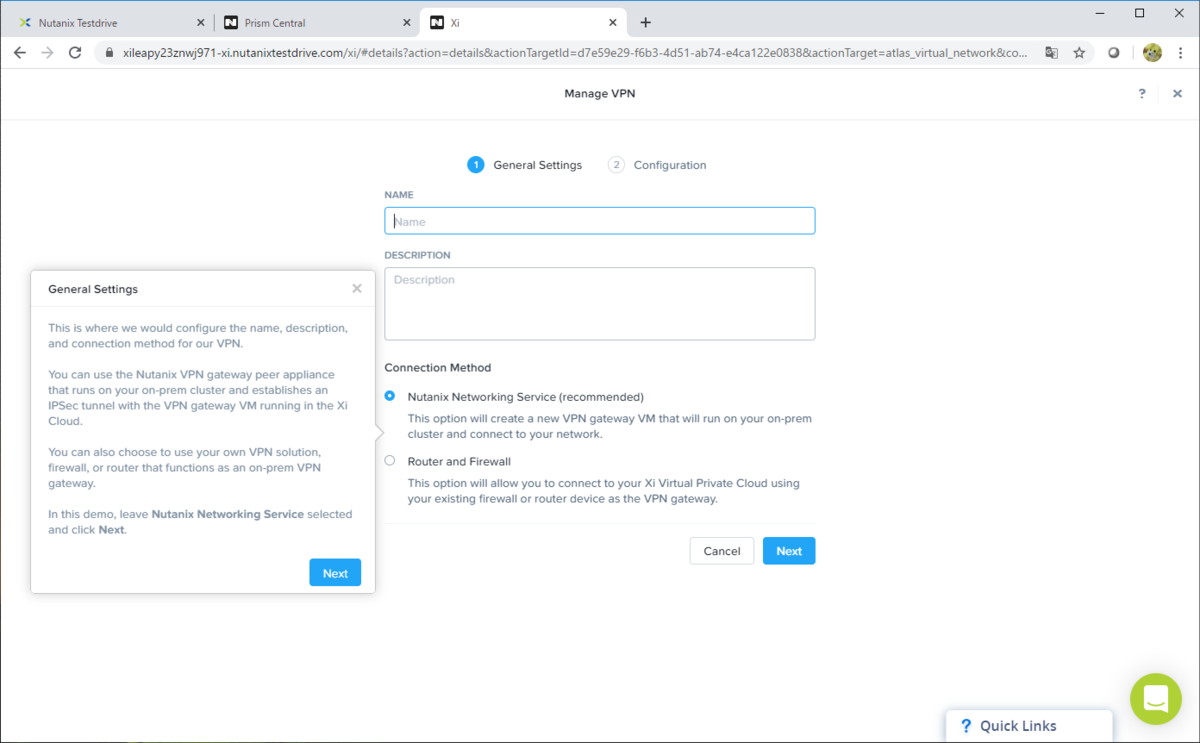Click the Description text area
Viewport: 1200px width, 743px height.
(600, 304)
